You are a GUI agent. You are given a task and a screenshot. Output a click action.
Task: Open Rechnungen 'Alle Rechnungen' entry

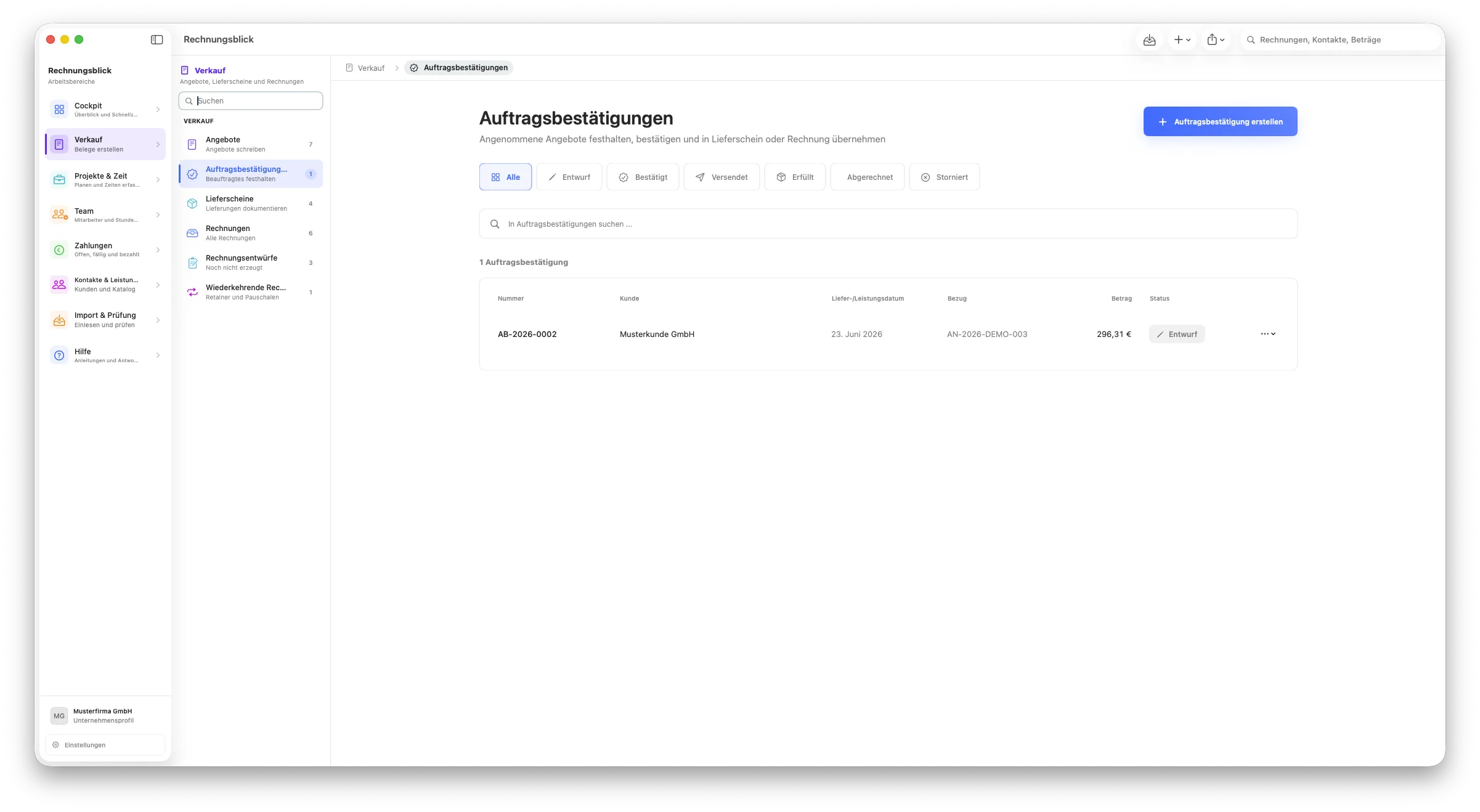point(251,233)
